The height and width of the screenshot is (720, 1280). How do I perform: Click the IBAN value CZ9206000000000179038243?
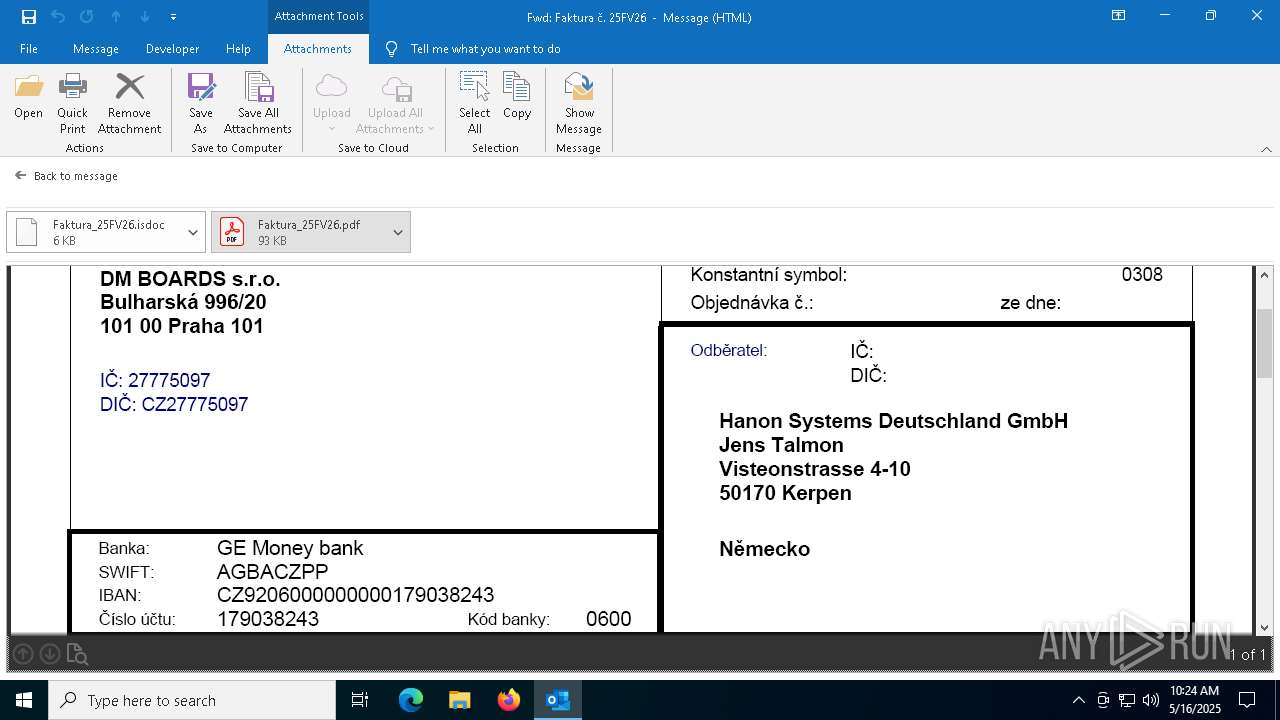pos(355,595)
